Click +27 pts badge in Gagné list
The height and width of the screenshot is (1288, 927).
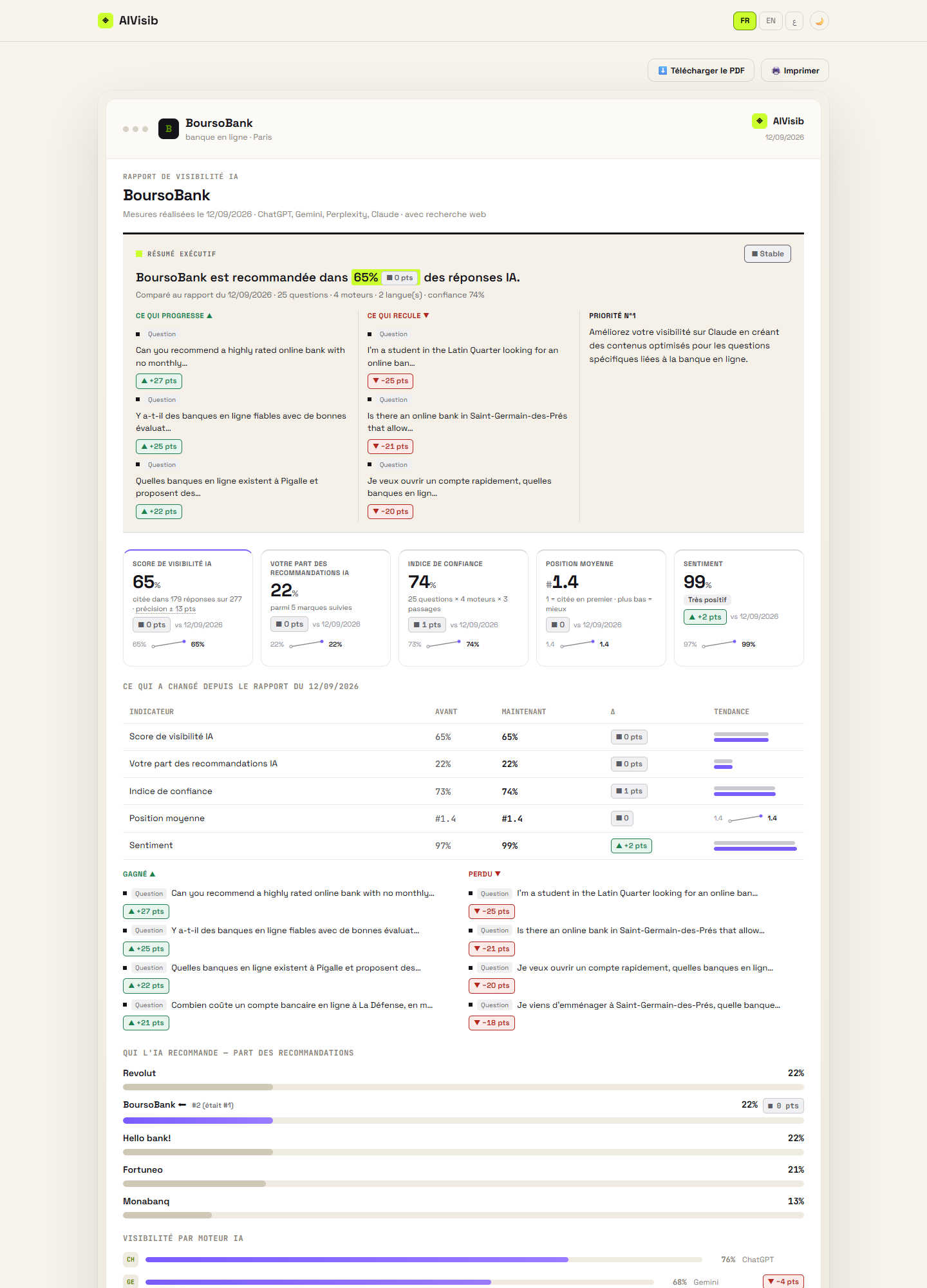click(x=146, y=911)
